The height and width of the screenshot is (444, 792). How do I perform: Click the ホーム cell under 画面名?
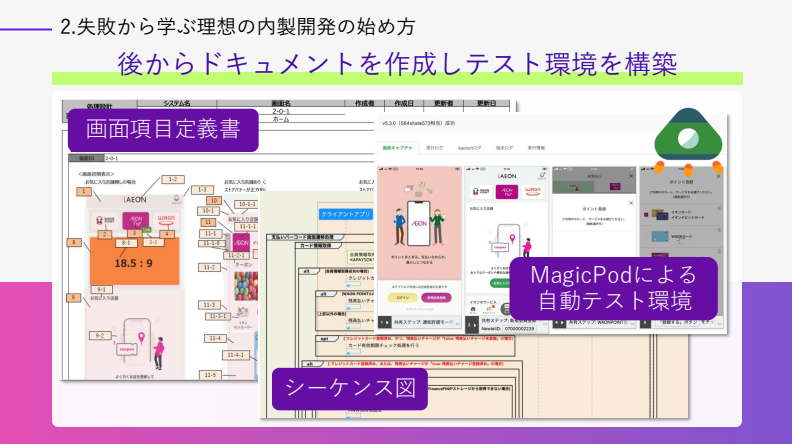[281, 119]
